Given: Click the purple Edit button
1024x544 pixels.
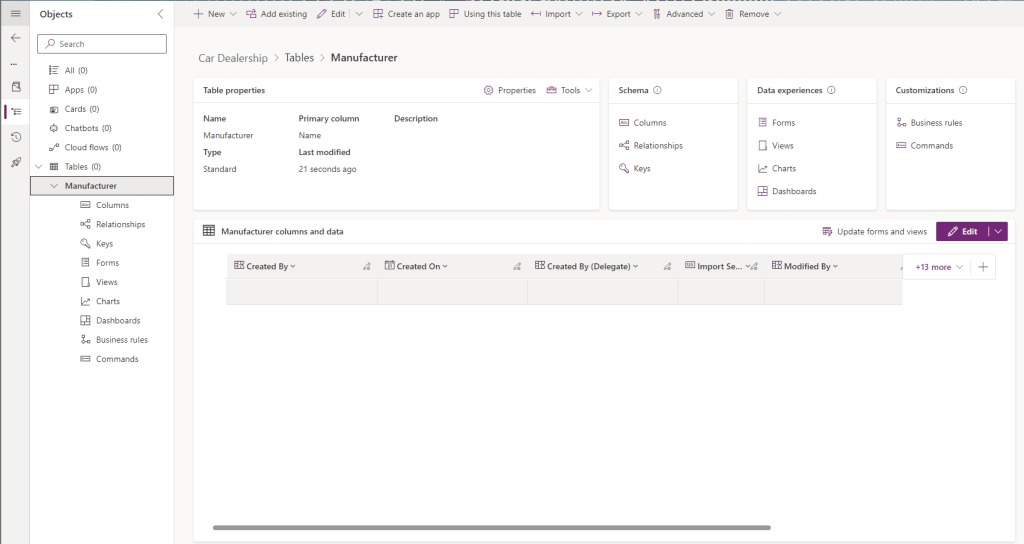Looking at the screenshot, I should tap(961, 231).
